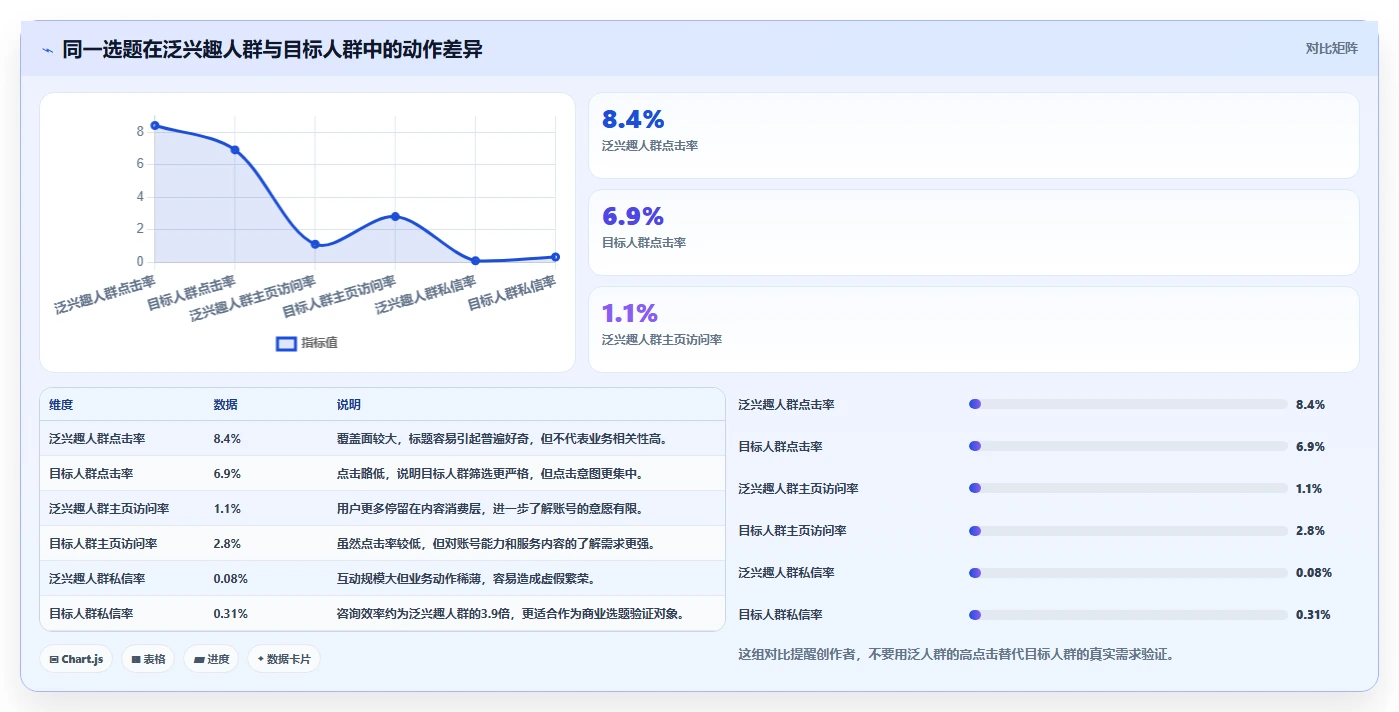1399x712 pixels.
Task: Click the 数据卡片 chip
Action: tap(284, 659)
